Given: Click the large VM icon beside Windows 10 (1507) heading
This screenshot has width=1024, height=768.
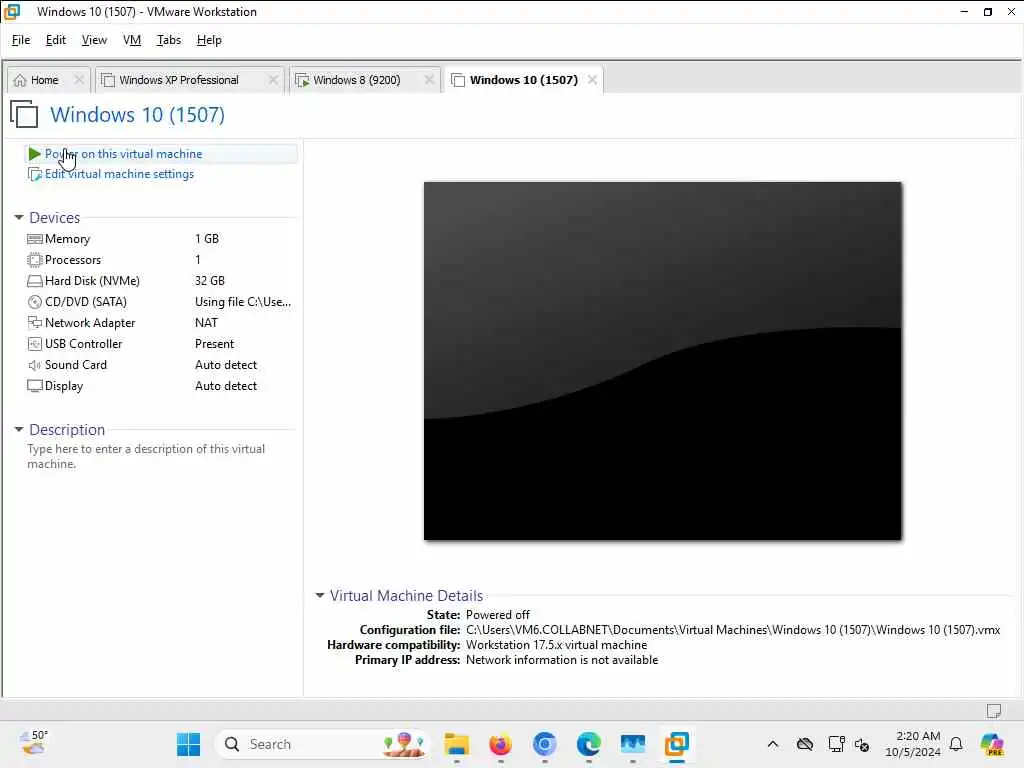Looking at the screenshot, I should tap(24, 114).
